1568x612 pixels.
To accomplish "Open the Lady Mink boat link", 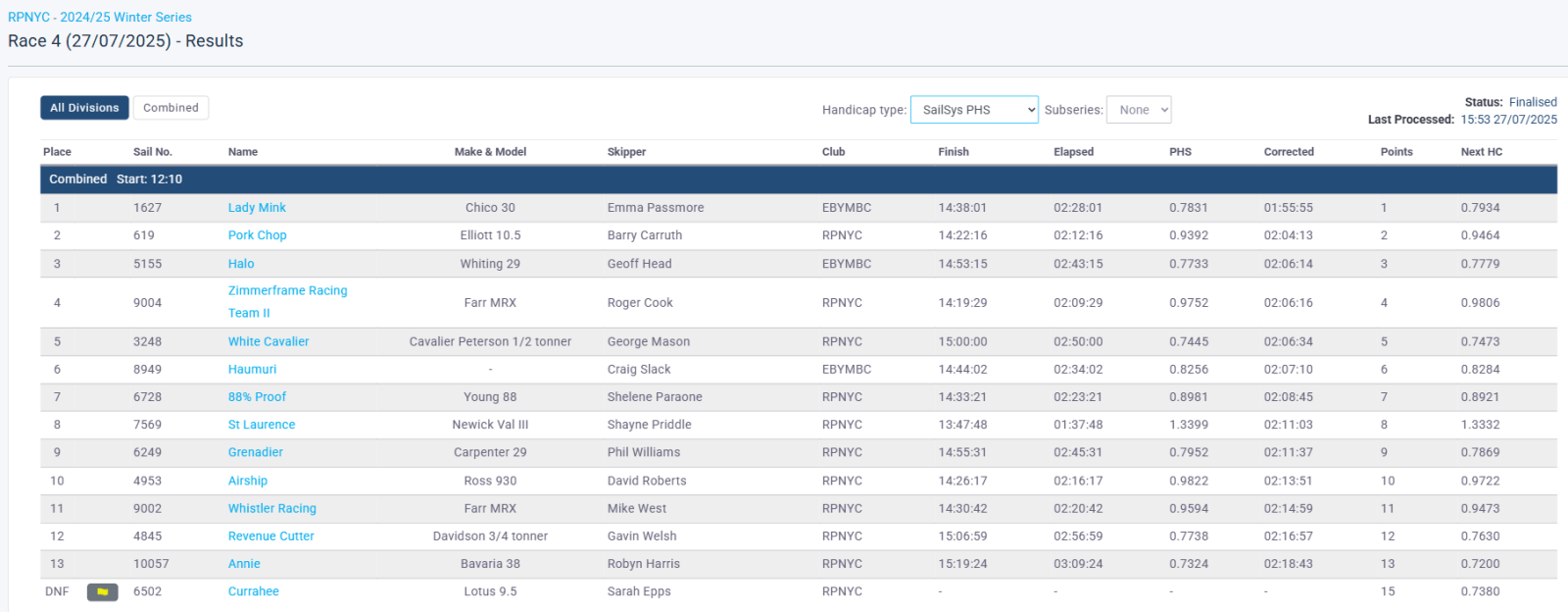I will [257, 208].
